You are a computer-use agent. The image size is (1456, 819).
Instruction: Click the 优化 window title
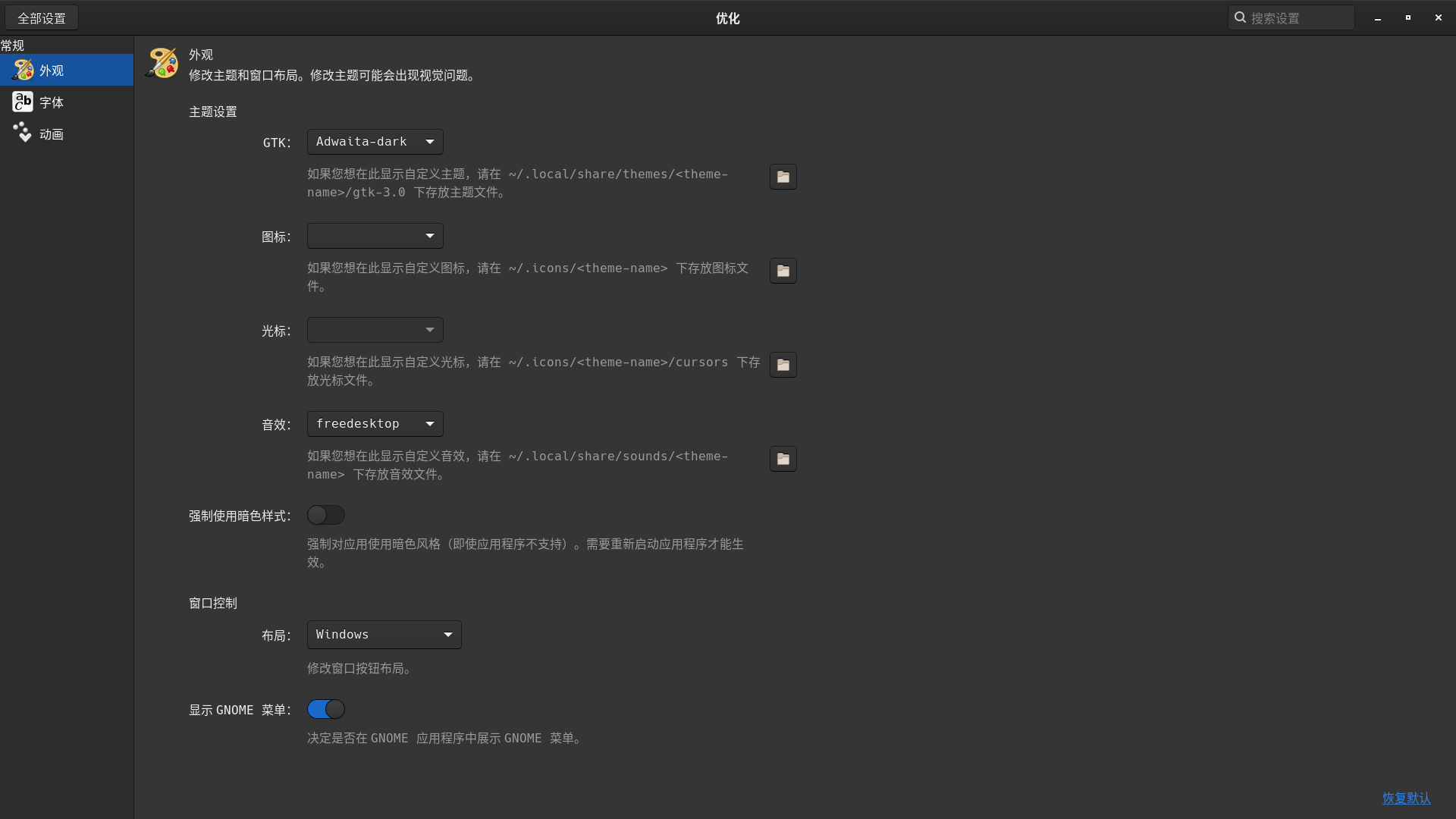pos(727,18)
